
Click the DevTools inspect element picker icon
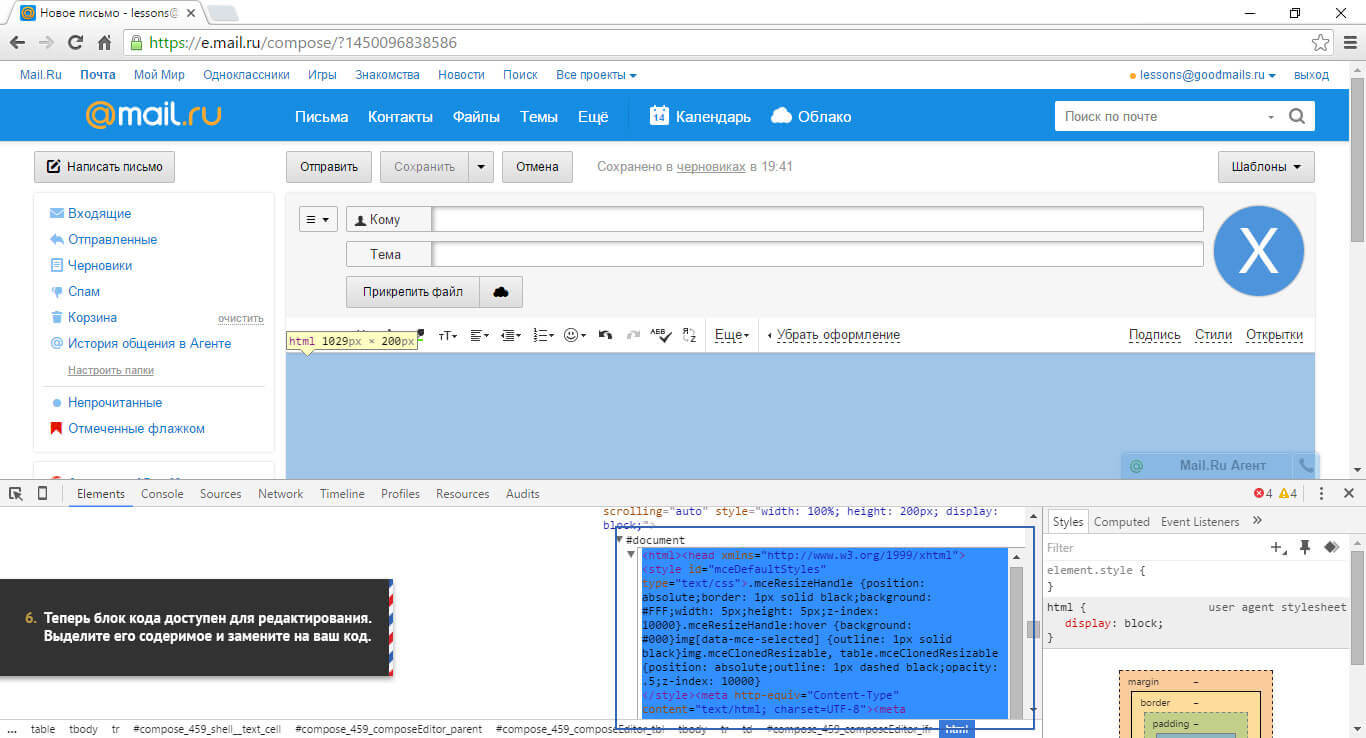[16, 494]
